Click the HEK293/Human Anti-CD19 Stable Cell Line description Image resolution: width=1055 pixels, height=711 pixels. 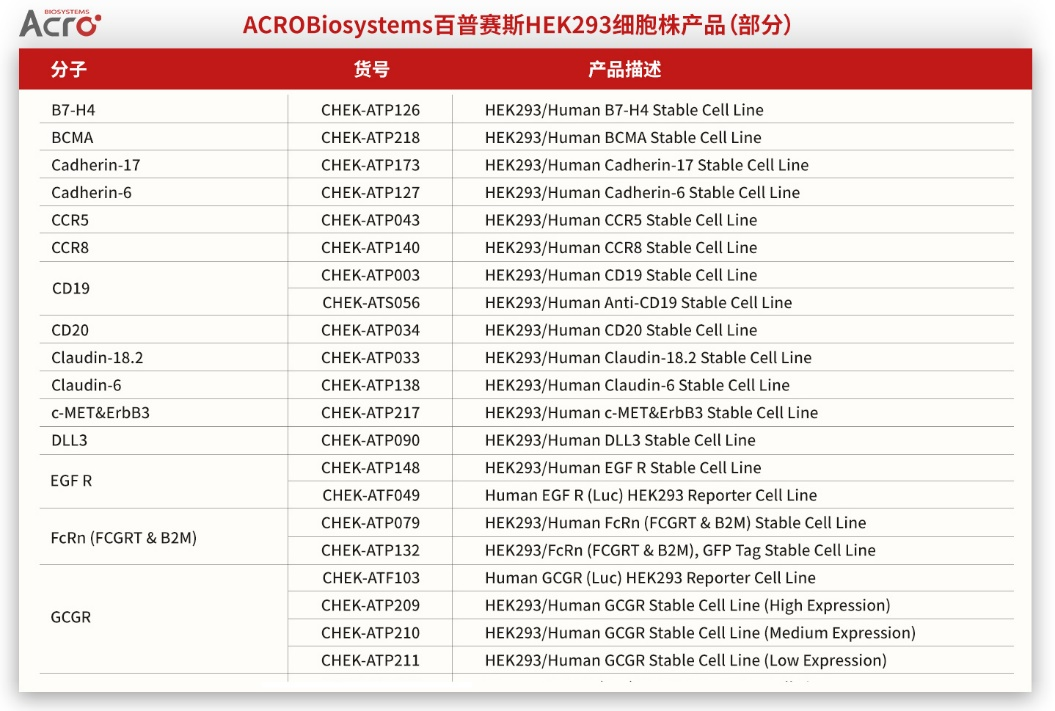[x=638, y=303]
